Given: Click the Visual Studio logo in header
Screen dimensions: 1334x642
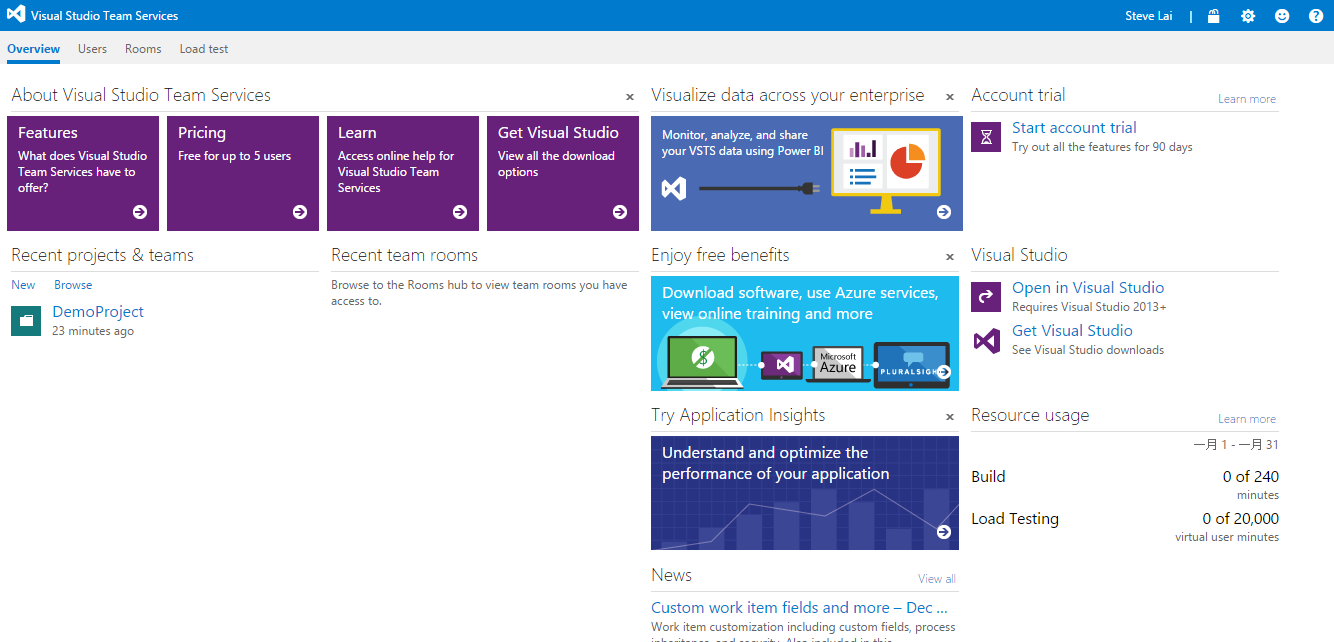Looking at the screenshot, I should (x=16, y=16).
